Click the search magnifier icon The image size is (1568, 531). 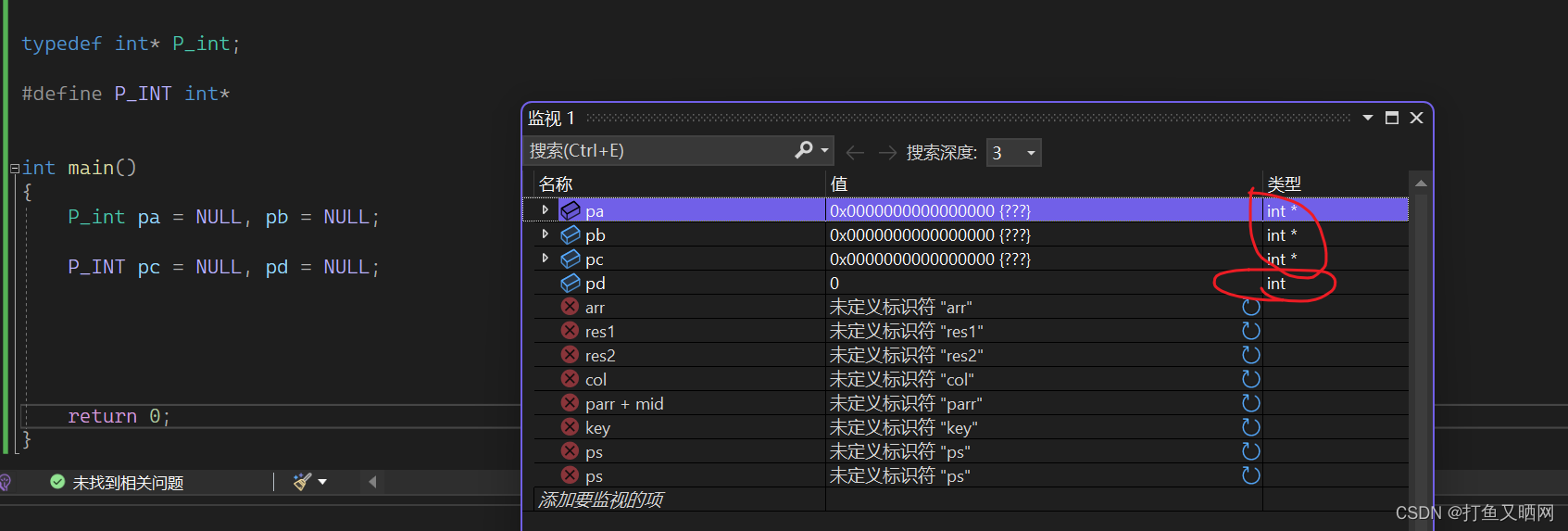point(804,150)
